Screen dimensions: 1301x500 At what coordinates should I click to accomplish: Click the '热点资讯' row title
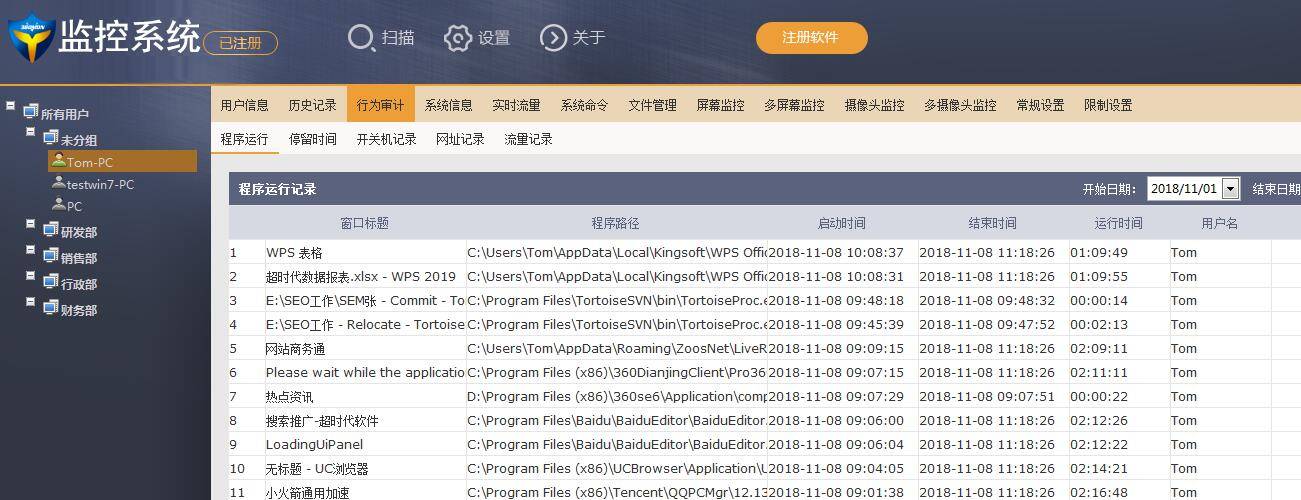pyautogui.click(x=289, y=397)
